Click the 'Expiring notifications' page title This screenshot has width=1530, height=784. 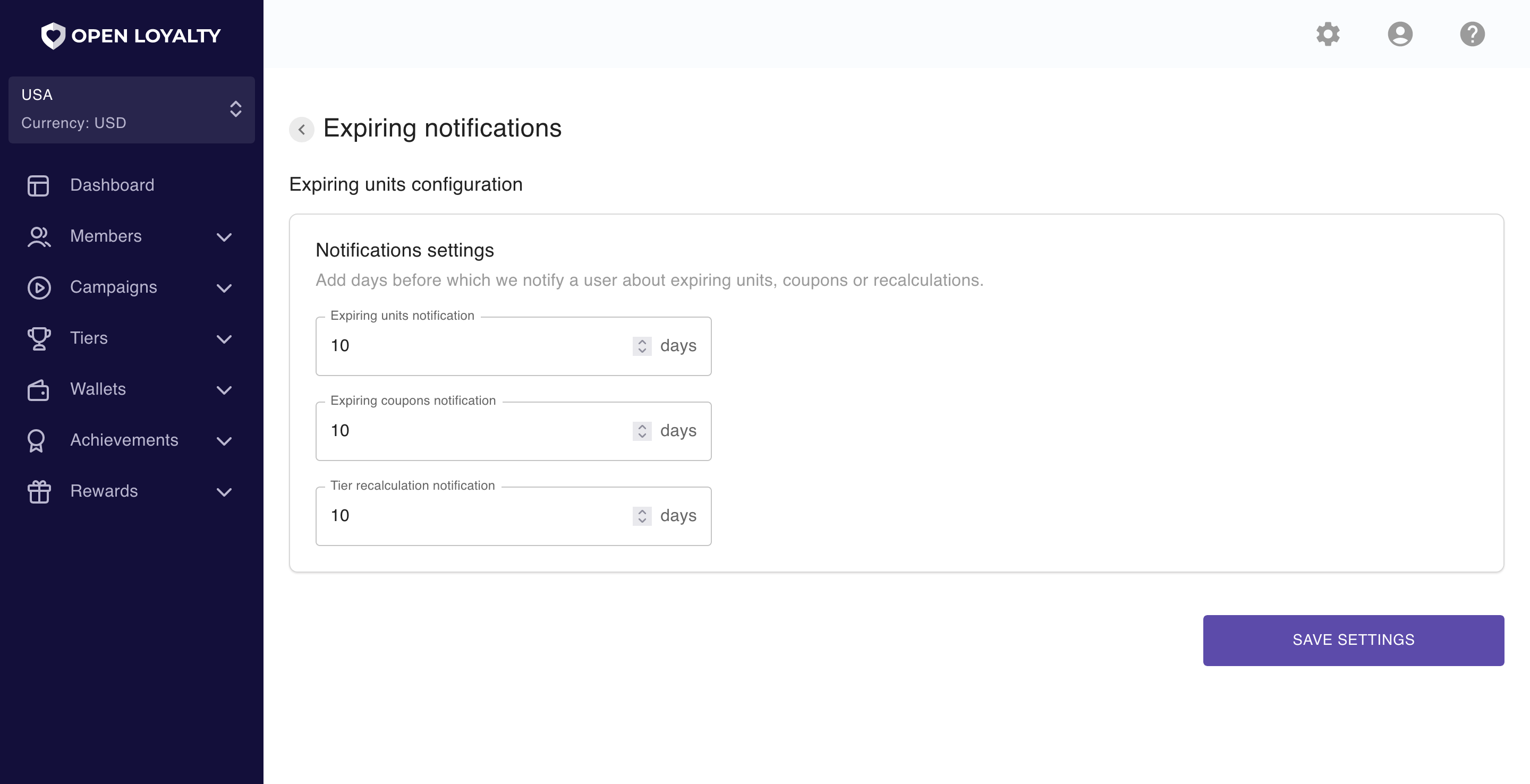[442, 129]
